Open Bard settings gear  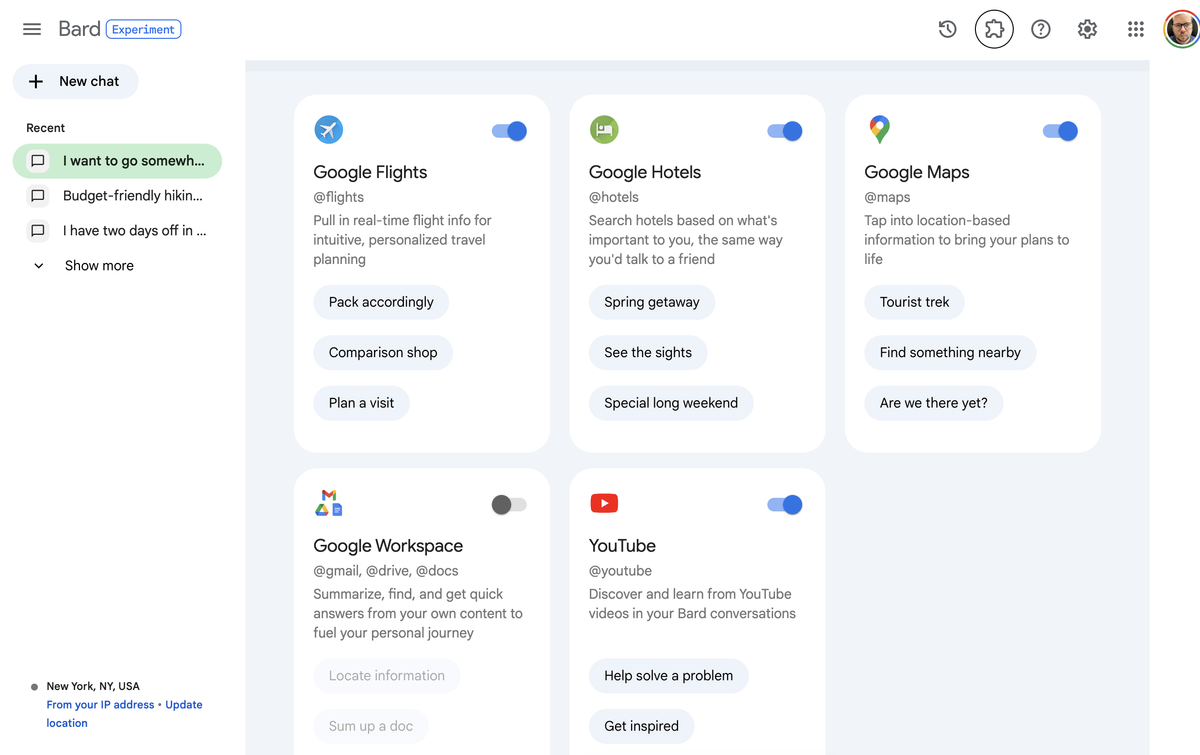tap(1087, 28)
